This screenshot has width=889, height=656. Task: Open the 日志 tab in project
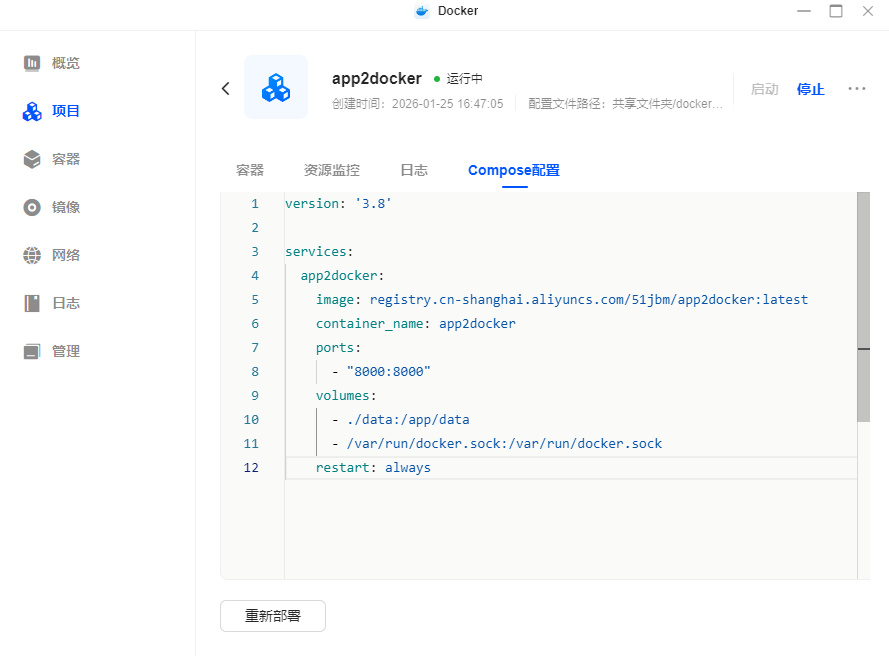(414, 170)
